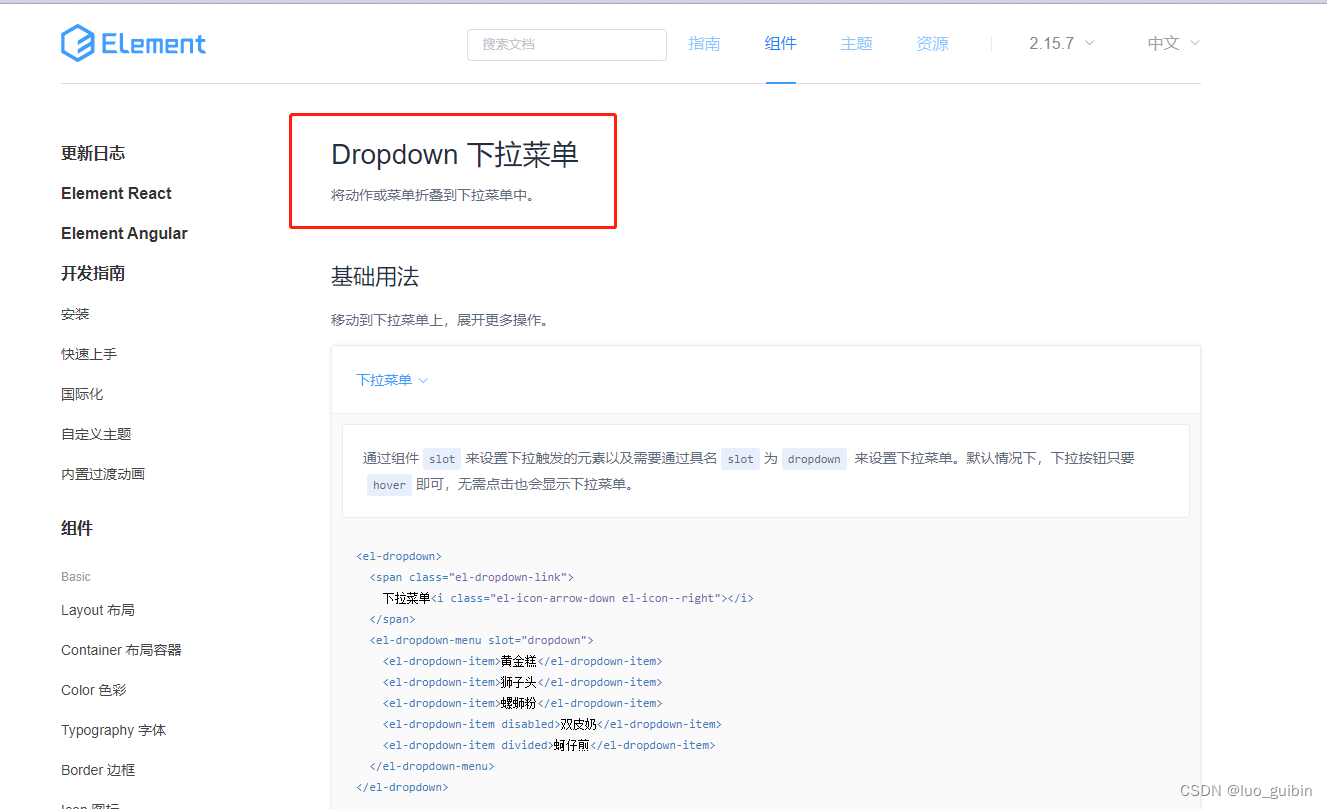Image resolution: width=1327 pixels, height=809 pixels.
Task: Expand the 2.15.7 version selector
Action: coord(1060,43)
